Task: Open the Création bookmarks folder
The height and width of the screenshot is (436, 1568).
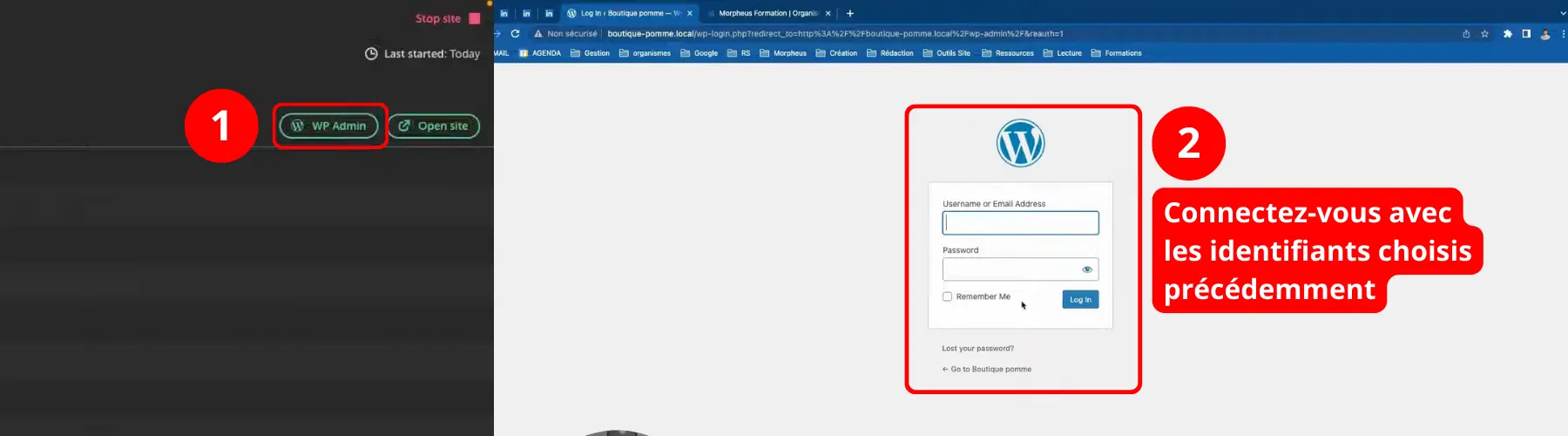Action: [x=836, y=53]
